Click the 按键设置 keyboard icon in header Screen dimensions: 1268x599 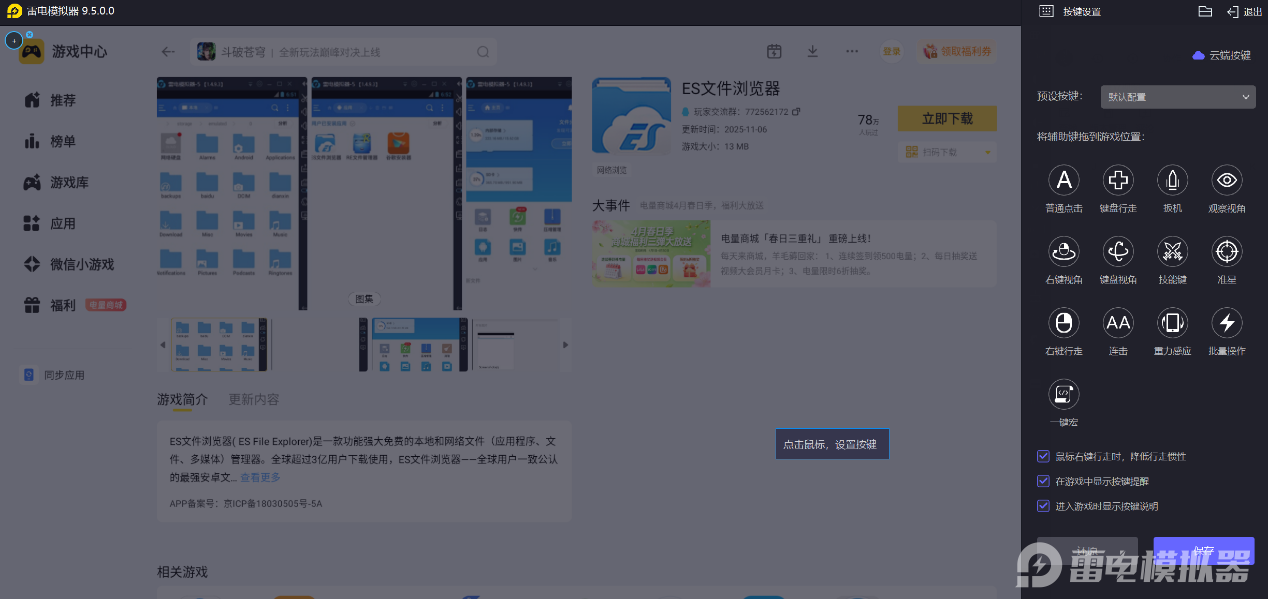[x=1046, y=11]
